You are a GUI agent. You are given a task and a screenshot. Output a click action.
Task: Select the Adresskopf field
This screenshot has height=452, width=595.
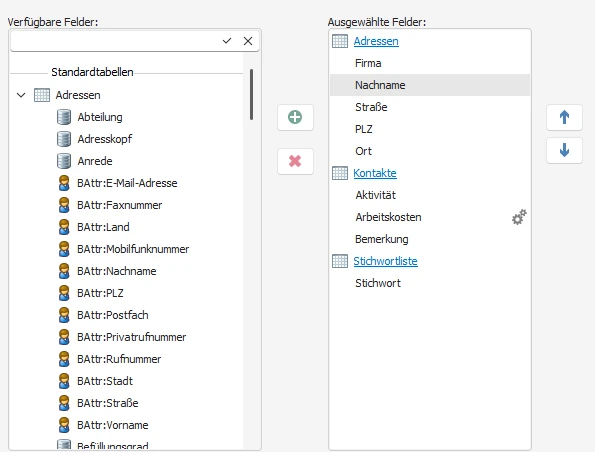[105, 139]
